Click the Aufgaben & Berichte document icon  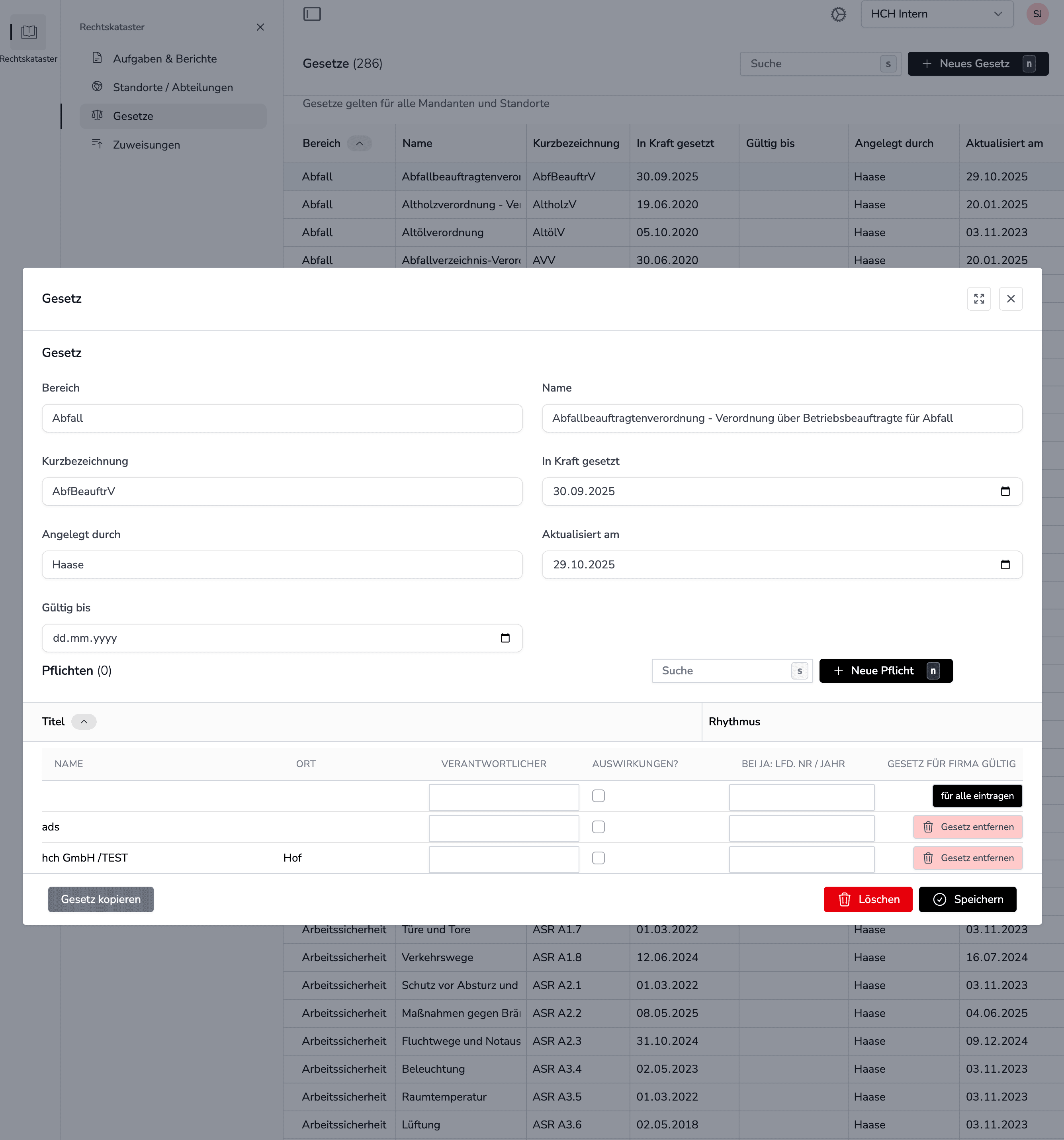(x=98, y=58)
